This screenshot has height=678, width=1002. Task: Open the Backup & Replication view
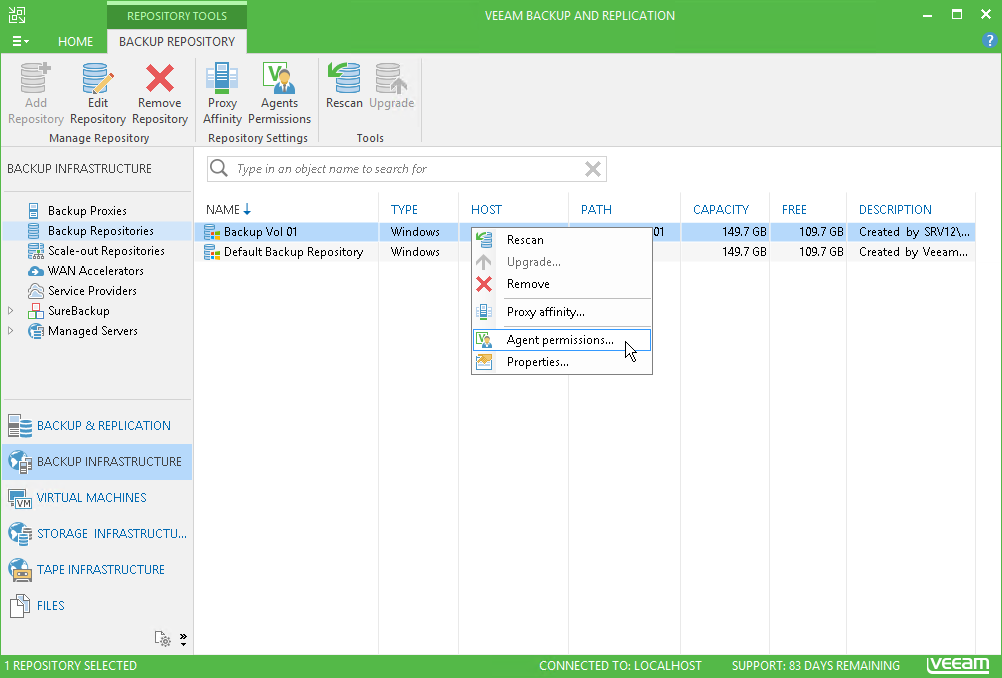(x=96, y=426)
